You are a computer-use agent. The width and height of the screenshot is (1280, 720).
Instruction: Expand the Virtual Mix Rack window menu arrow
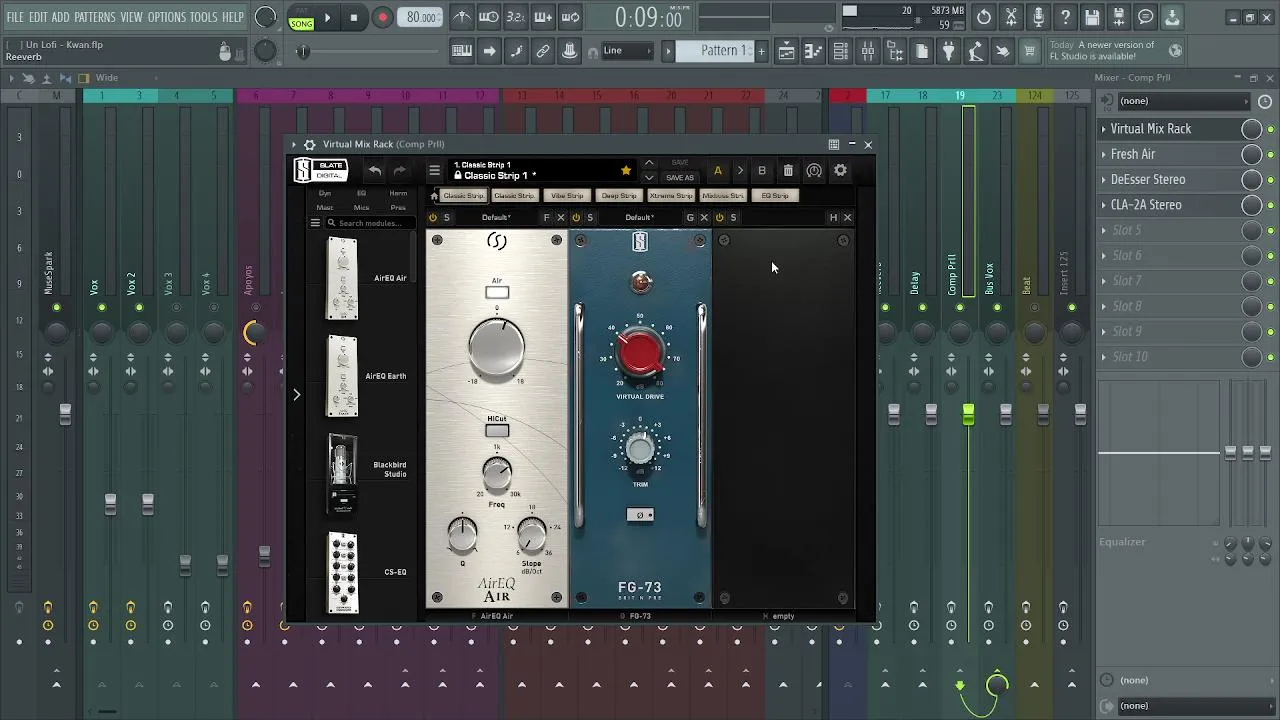[295, 145]
